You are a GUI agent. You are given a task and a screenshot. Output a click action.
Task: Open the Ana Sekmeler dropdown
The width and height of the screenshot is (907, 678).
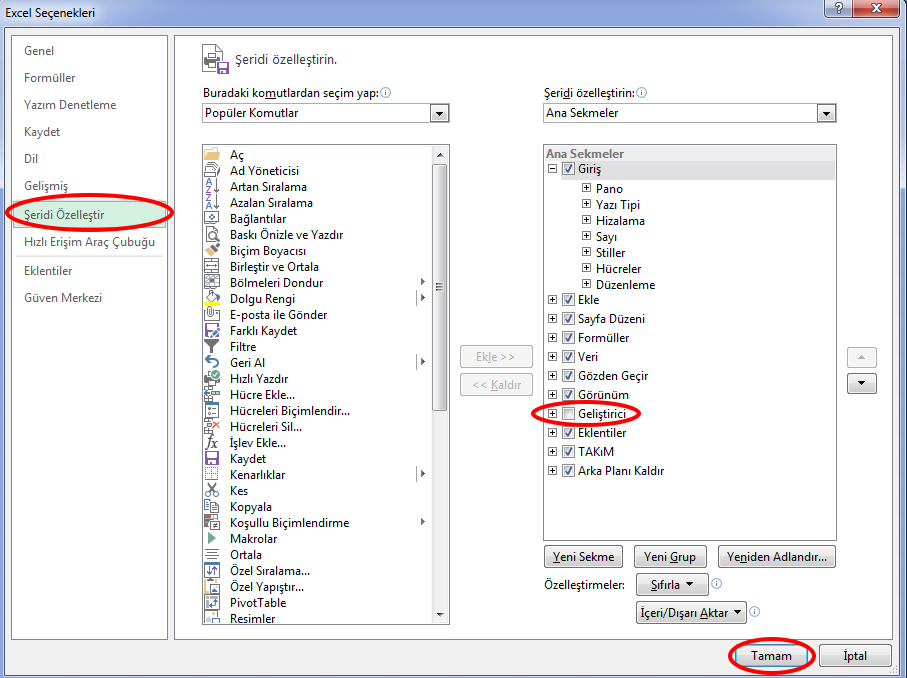click(827, 113)
